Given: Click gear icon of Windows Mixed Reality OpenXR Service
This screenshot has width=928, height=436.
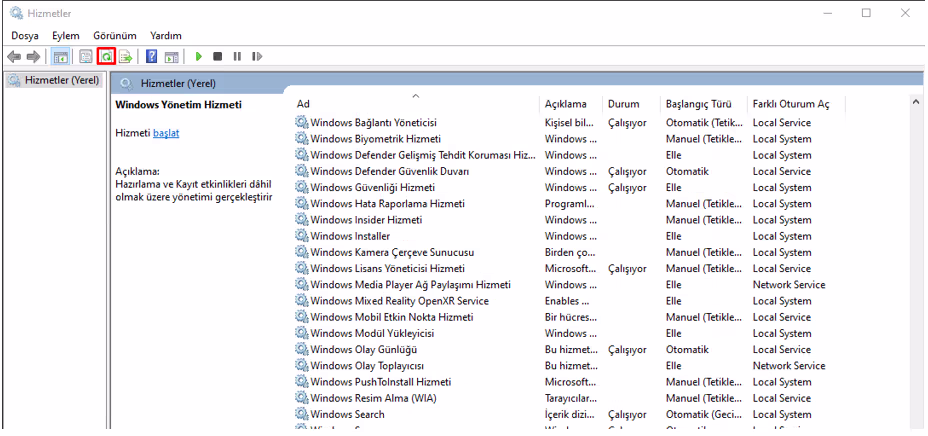Looking at the screenshot, I should pyautogui.click(x=302, y=301).
